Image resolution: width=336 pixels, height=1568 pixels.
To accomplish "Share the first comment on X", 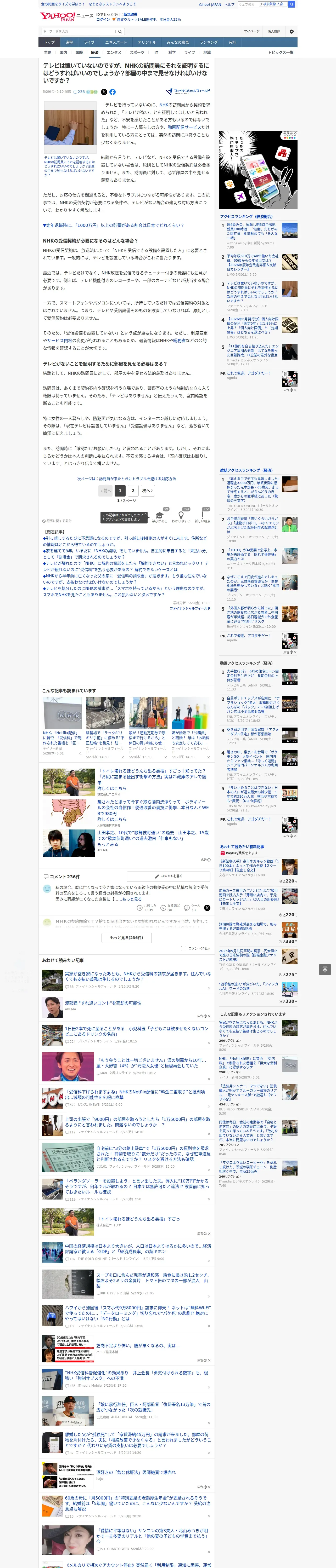I will coord(207,908).
